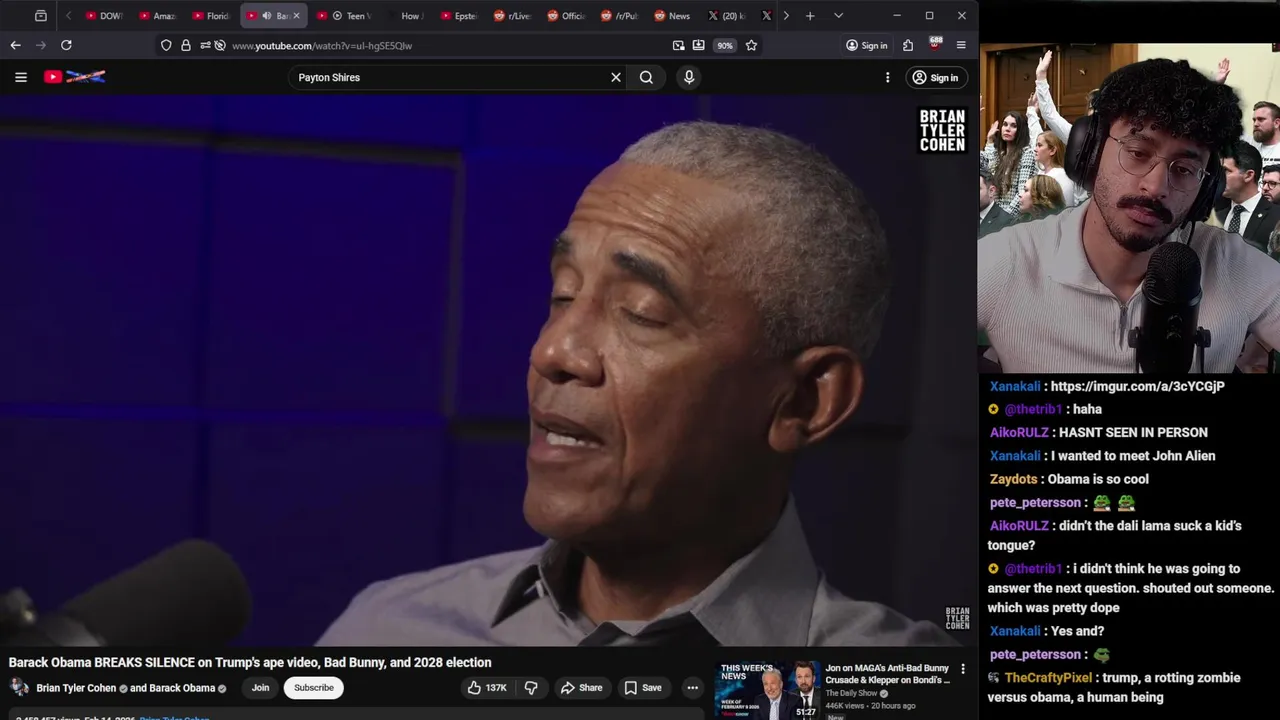Click the install site as app icon
Viewport: 1280px width, 720px height.
coord(698,45)
